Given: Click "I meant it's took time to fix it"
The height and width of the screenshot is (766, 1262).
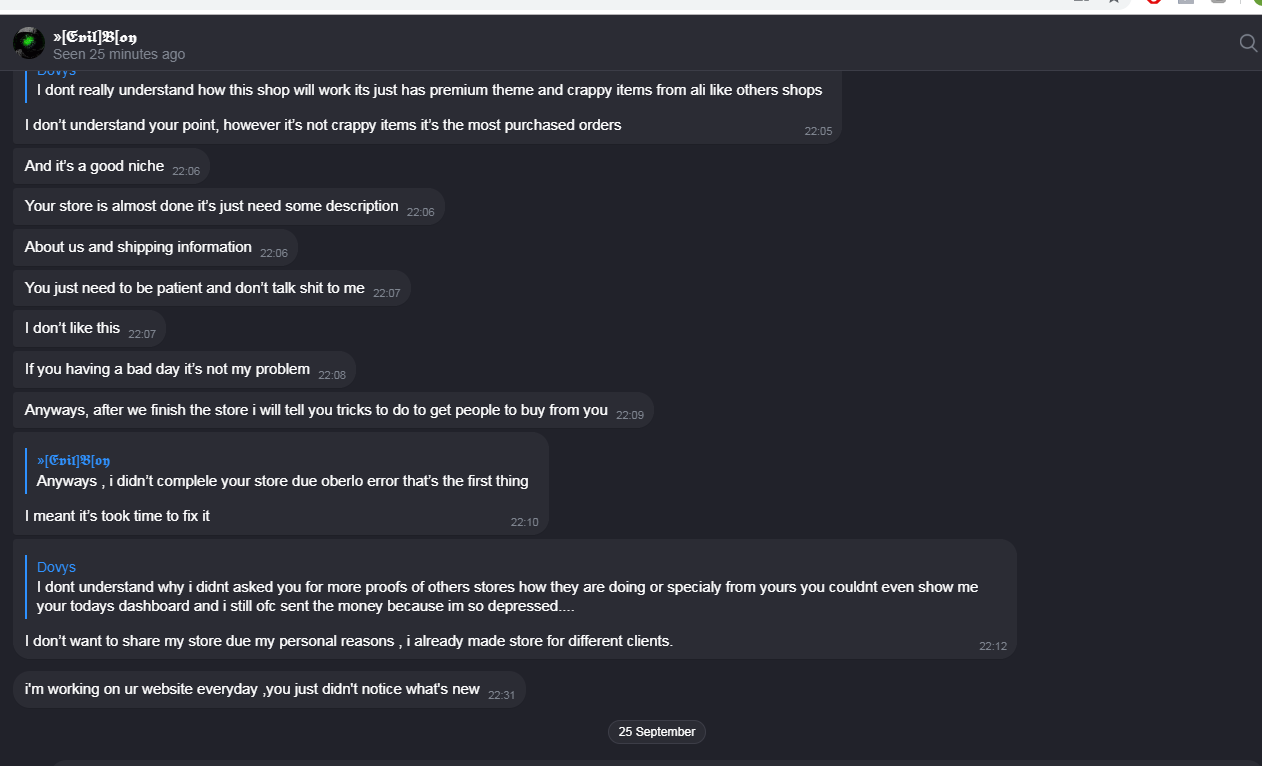Looking at the screenshot, I should pos(117,516).
